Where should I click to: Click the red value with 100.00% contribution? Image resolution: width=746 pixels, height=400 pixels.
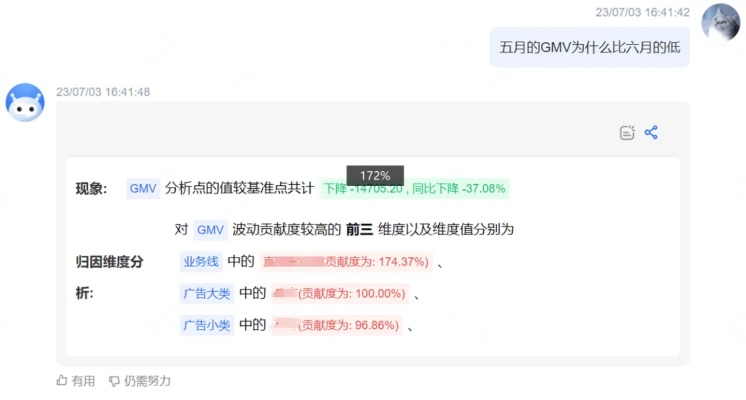coord(339,294)
